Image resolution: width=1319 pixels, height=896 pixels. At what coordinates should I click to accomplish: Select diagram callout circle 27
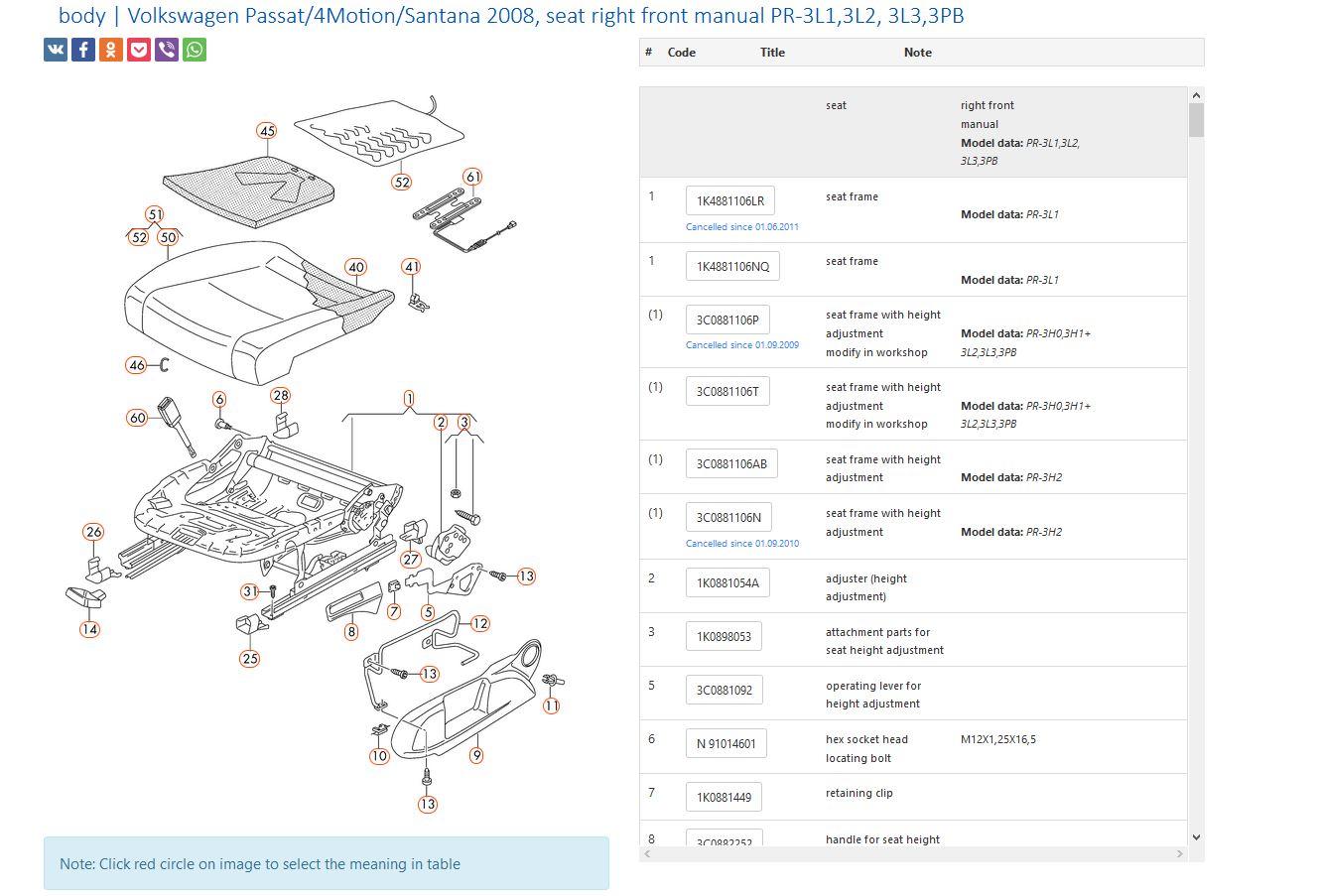click(411, 560)
